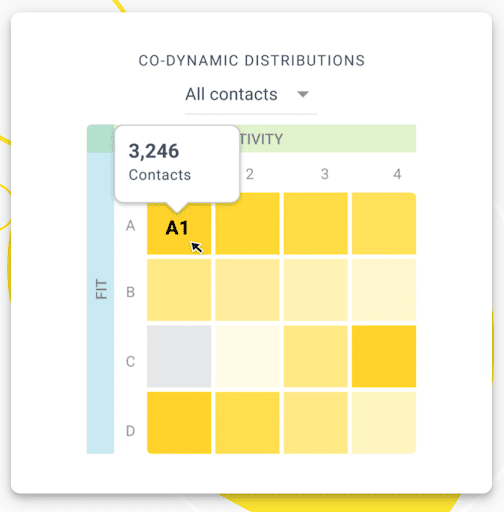Image resolution: width=504 pixels, height=512 pixels.
Task: Select the A2 cell in row A
Action: pos(247,224)
